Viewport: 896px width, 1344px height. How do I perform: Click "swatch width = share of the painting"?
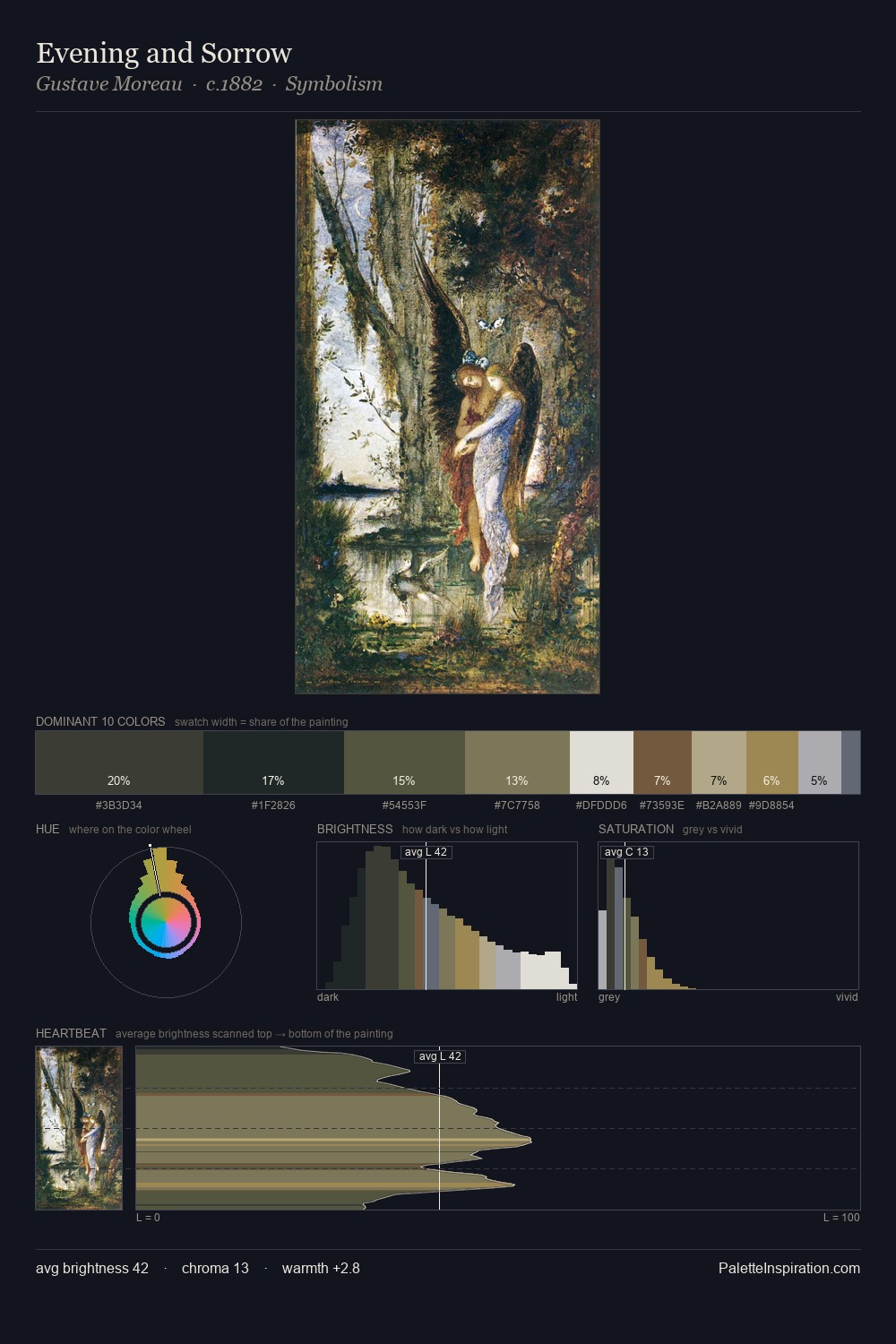click(x=262, y=722)
